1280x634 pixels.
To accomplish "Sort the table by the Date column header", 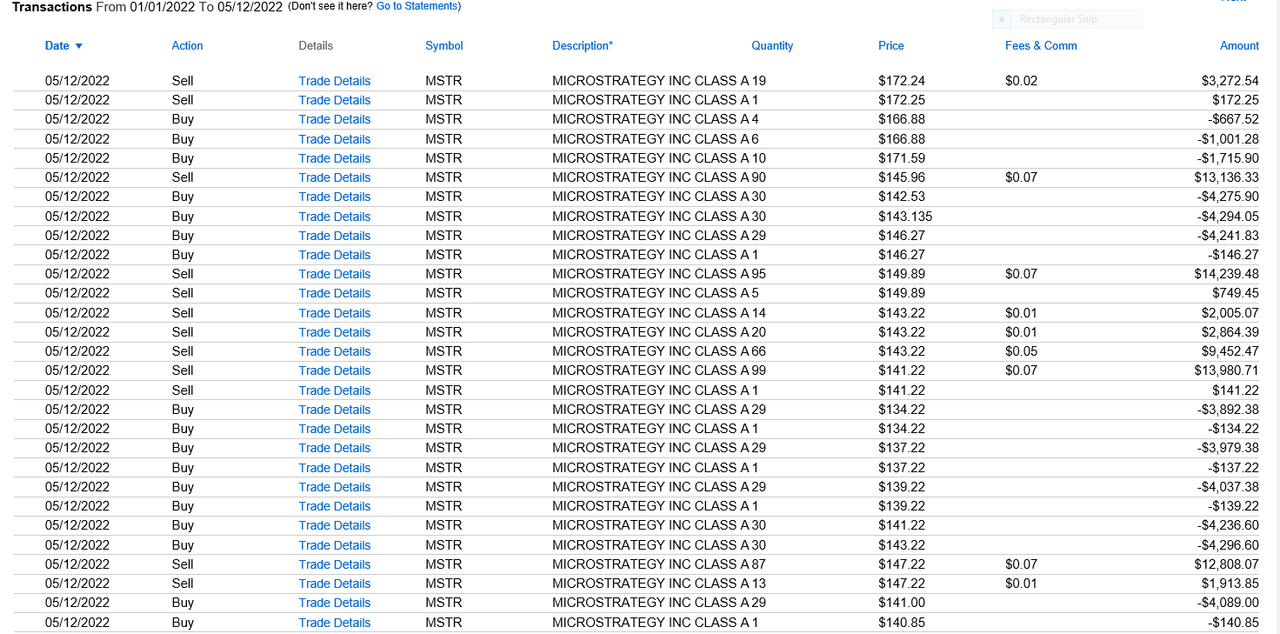I will tap(57, 46).
